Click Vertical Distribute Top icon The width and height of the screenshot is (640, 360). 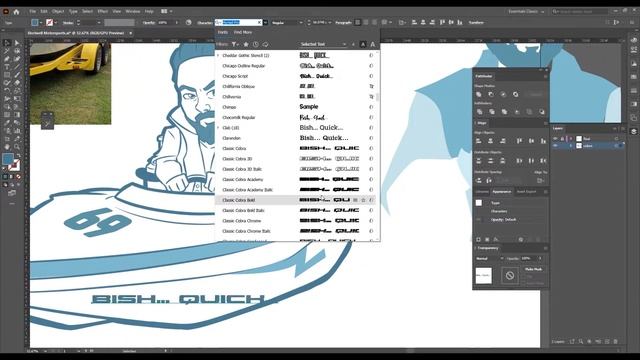479,161
